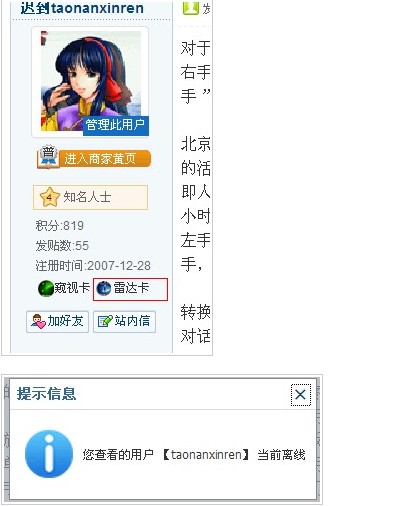This screenshot has width=416, height=506.
Task: Click the medal icon beside 进入商家黄页
Action: [x=49, y=156]
